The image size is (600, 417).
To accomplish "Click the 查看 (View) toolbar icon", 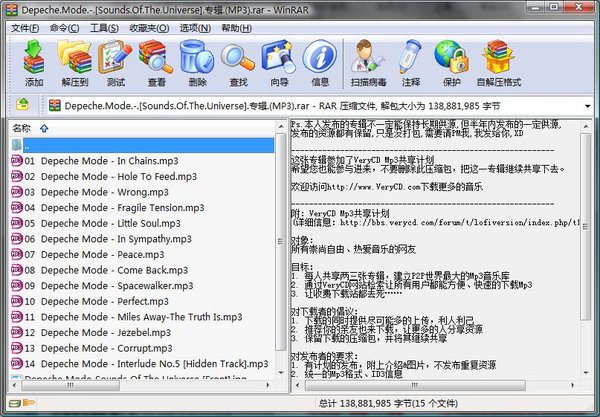I will (156, 57).
